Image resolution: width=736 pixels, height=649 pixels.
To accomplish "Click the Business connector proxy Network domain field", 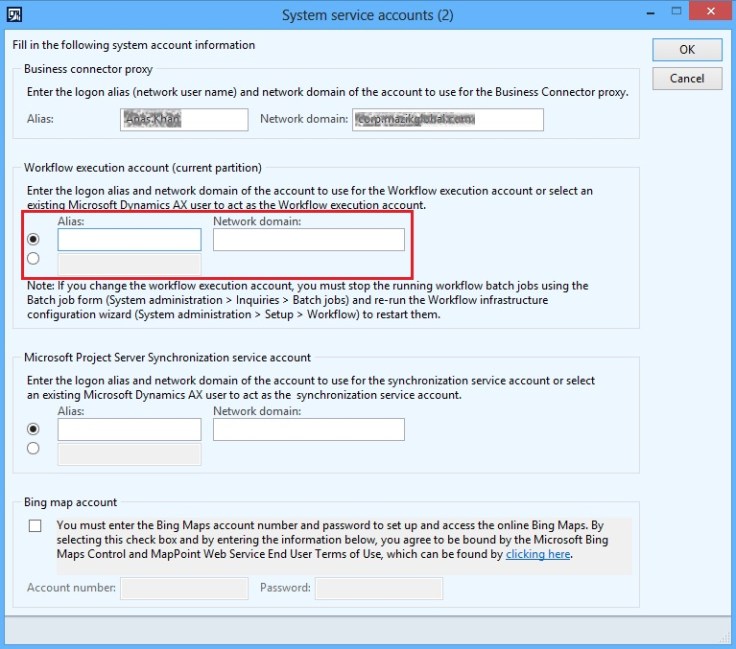I will pyautogui.click(x=448, y=119).
